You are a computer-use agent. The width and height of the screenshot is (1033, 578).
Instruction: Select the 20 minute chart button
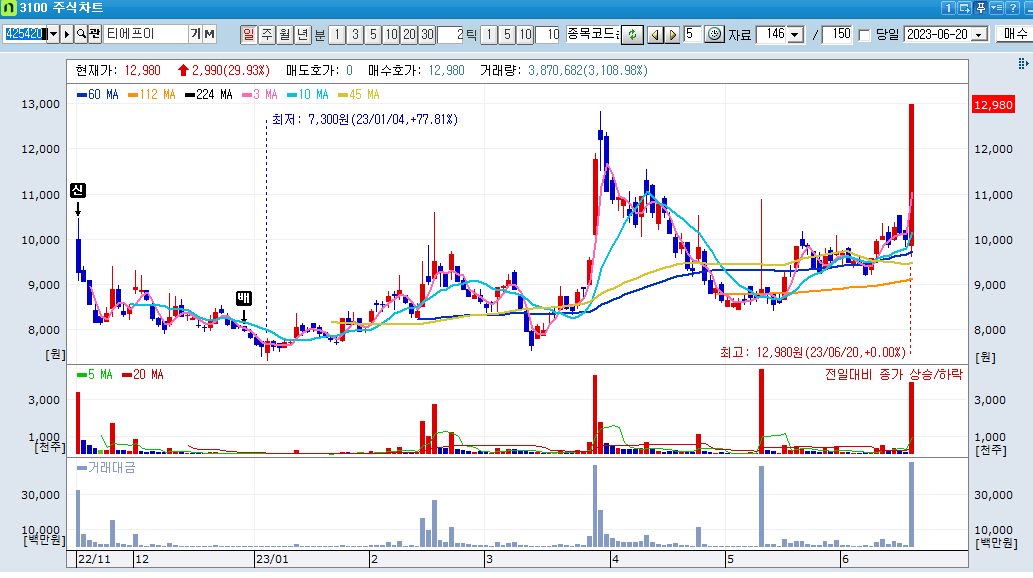pyautogui.click(x=409, y=34)
